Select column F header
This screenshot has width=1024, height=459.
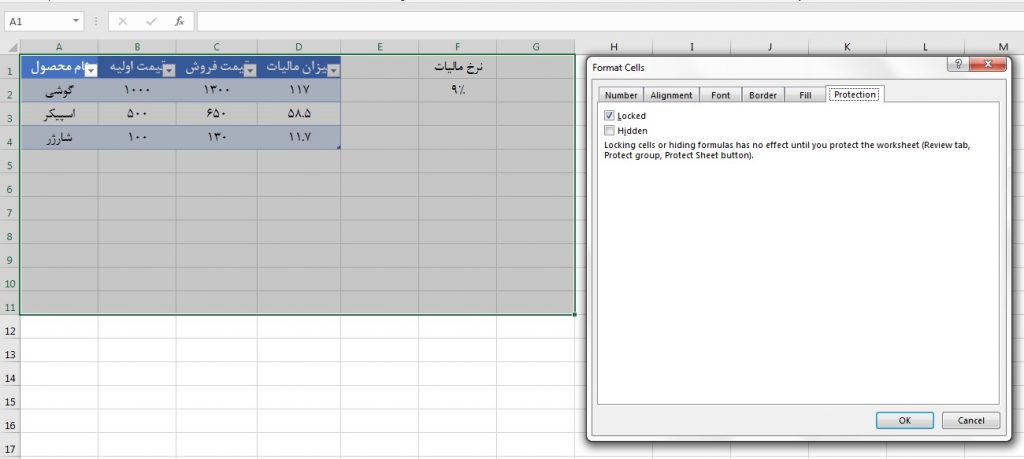click(457, 47)
